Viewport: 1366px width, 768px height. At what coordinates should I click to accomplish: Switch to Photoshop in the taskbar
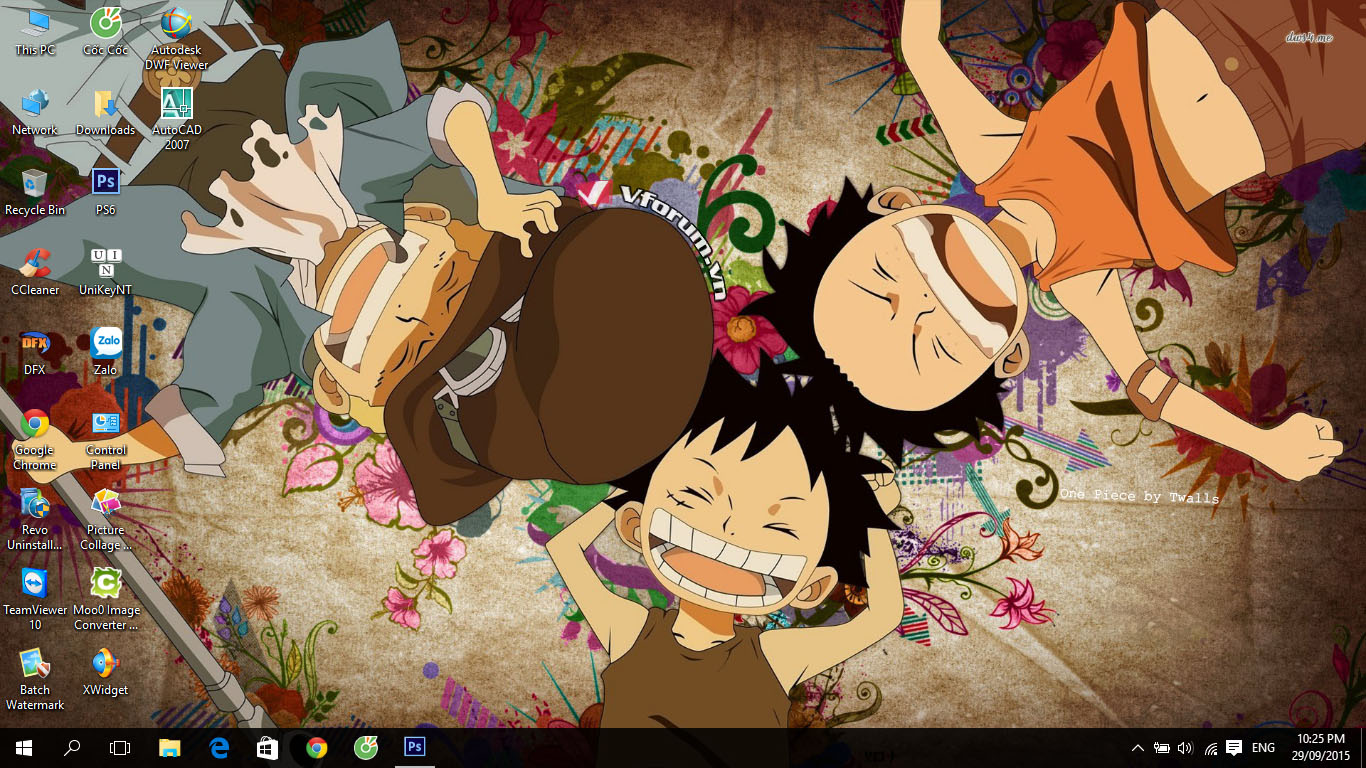point(414,747)
